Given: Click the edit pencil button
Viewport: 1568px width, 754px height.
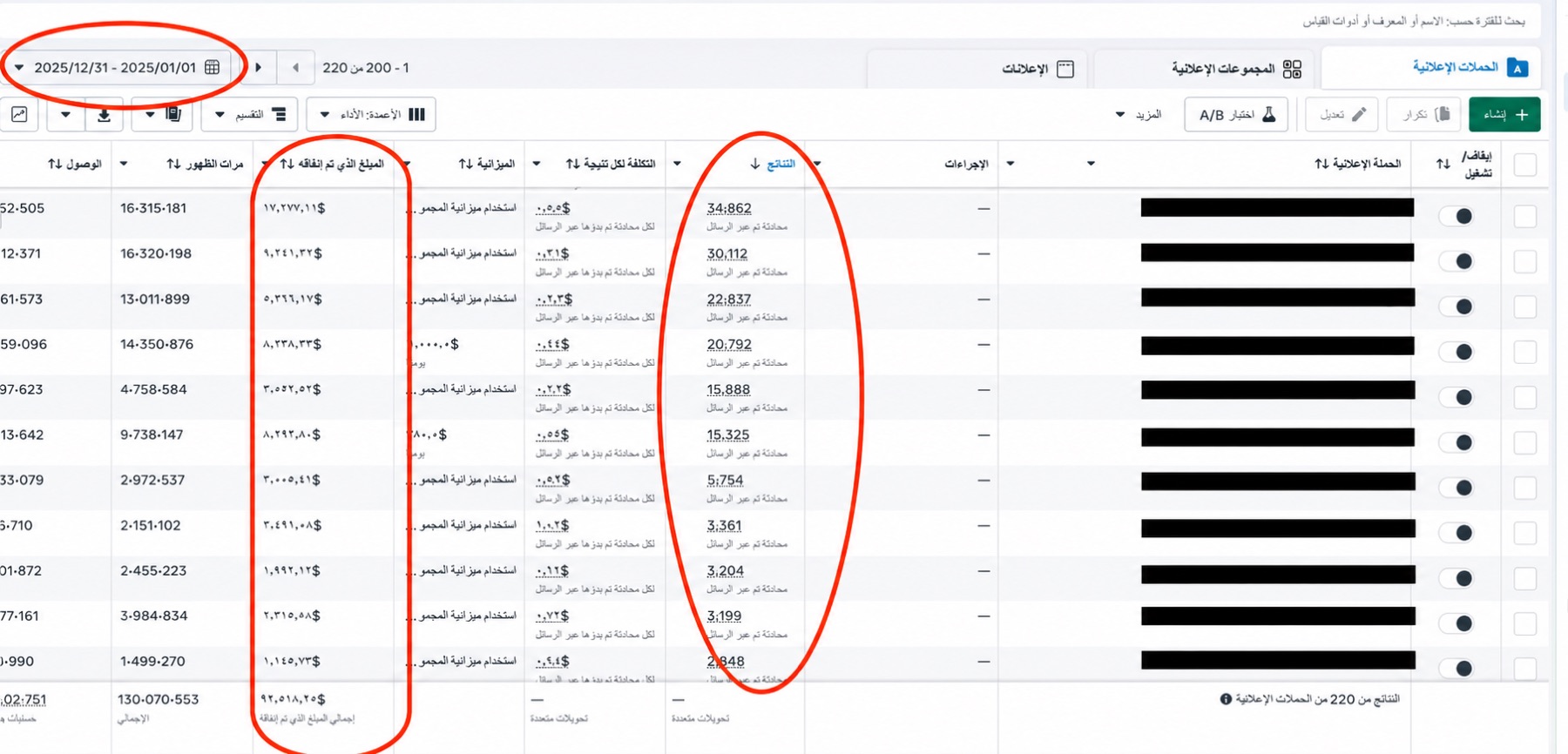Looking at the screenshot, I should pos(1342,114).
